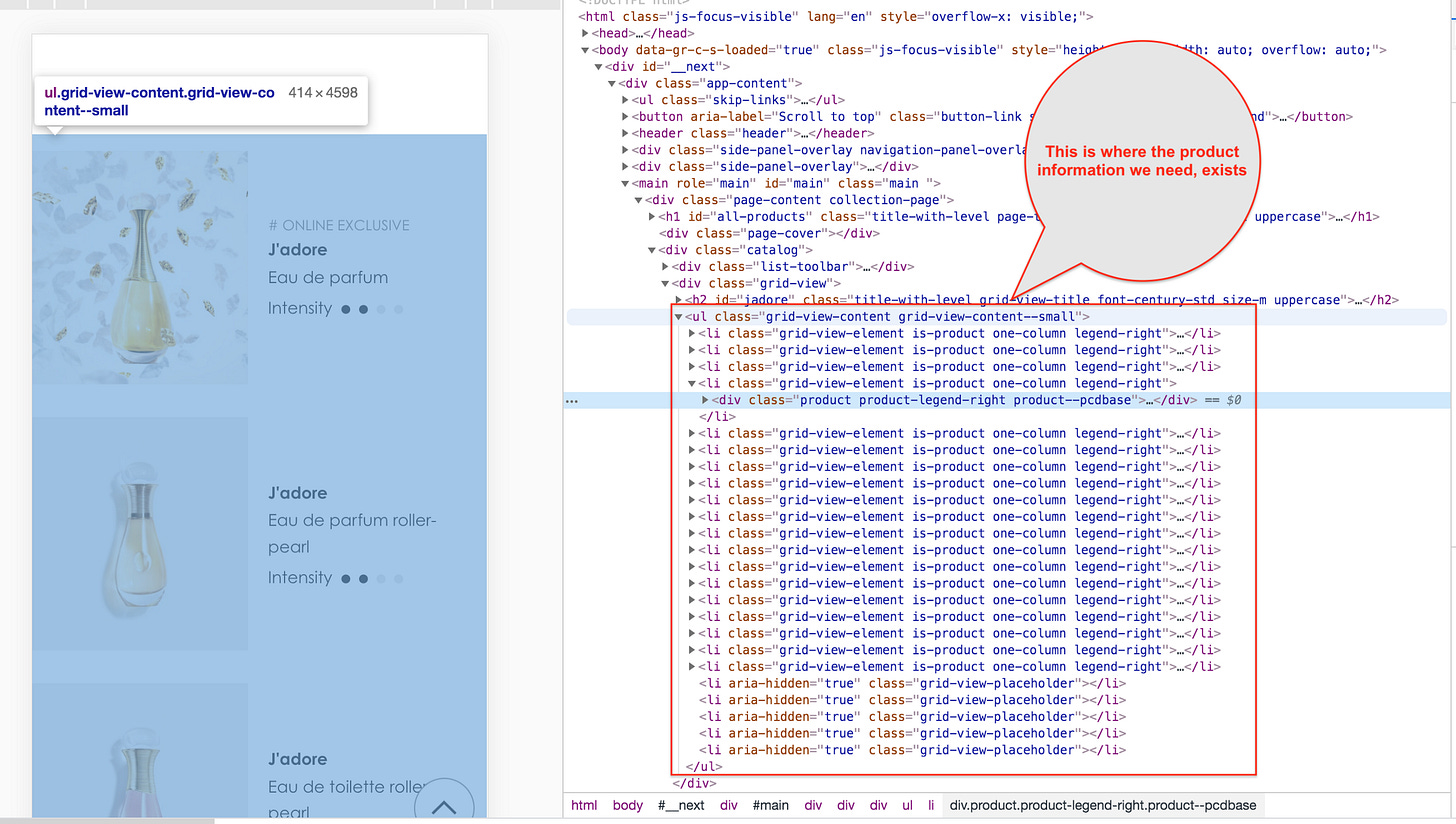Image resolution: width=1456 pixels, height=824 pixels.
Task: Select the closing </li> tag line
Action: pyautogui.click(x=717, y=417)
